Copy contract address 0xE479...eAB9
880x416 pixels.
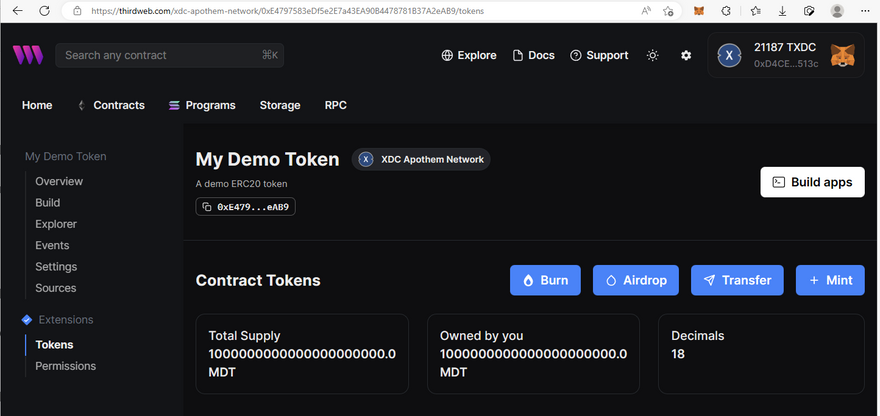click(x=246, y=207)
